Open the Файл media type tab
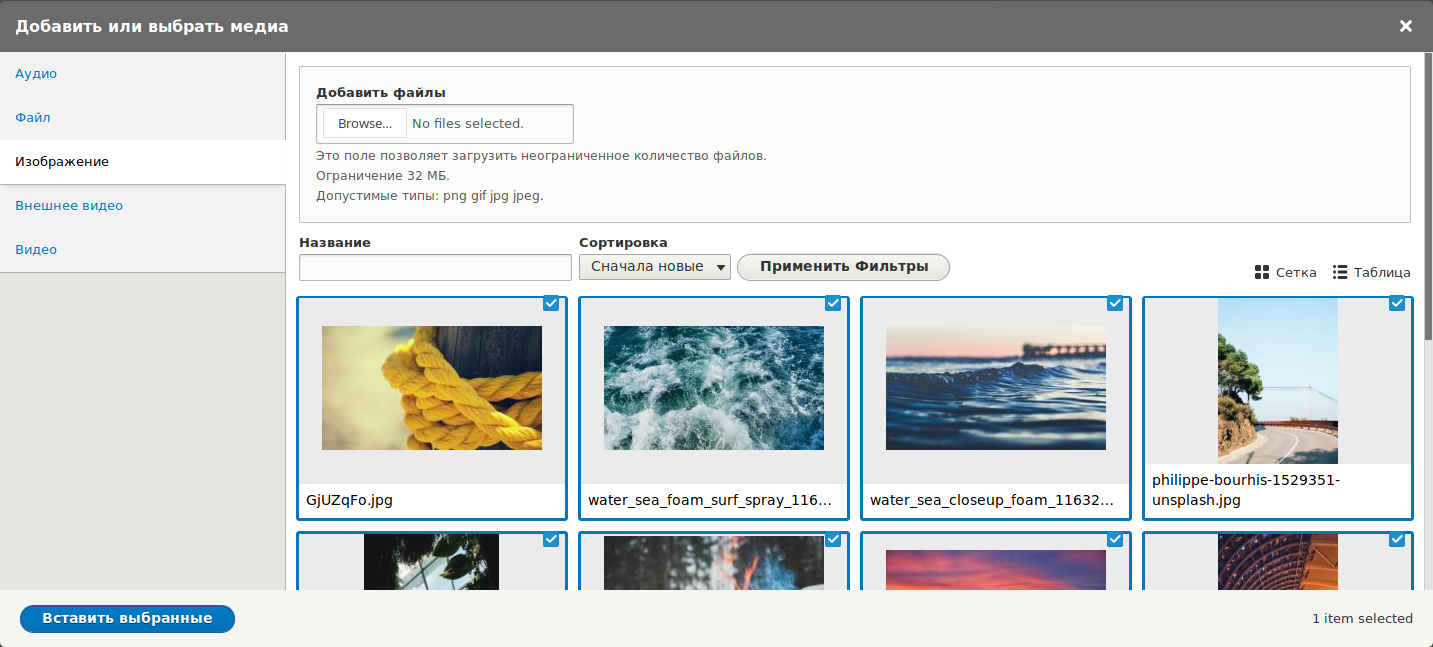 coord(143,118)
